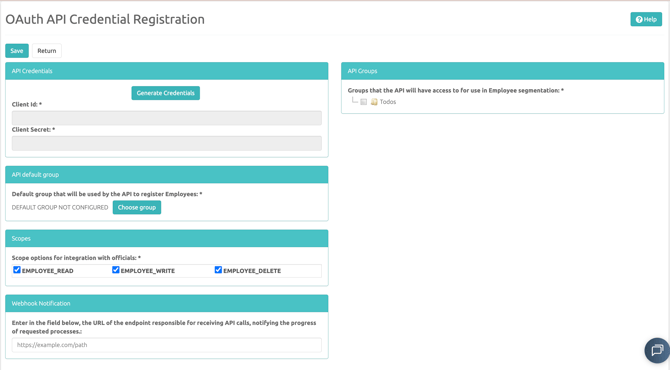The image size is (670, 370).
Task: Tick the Todos group checkbox
Action: click(364, 102)
